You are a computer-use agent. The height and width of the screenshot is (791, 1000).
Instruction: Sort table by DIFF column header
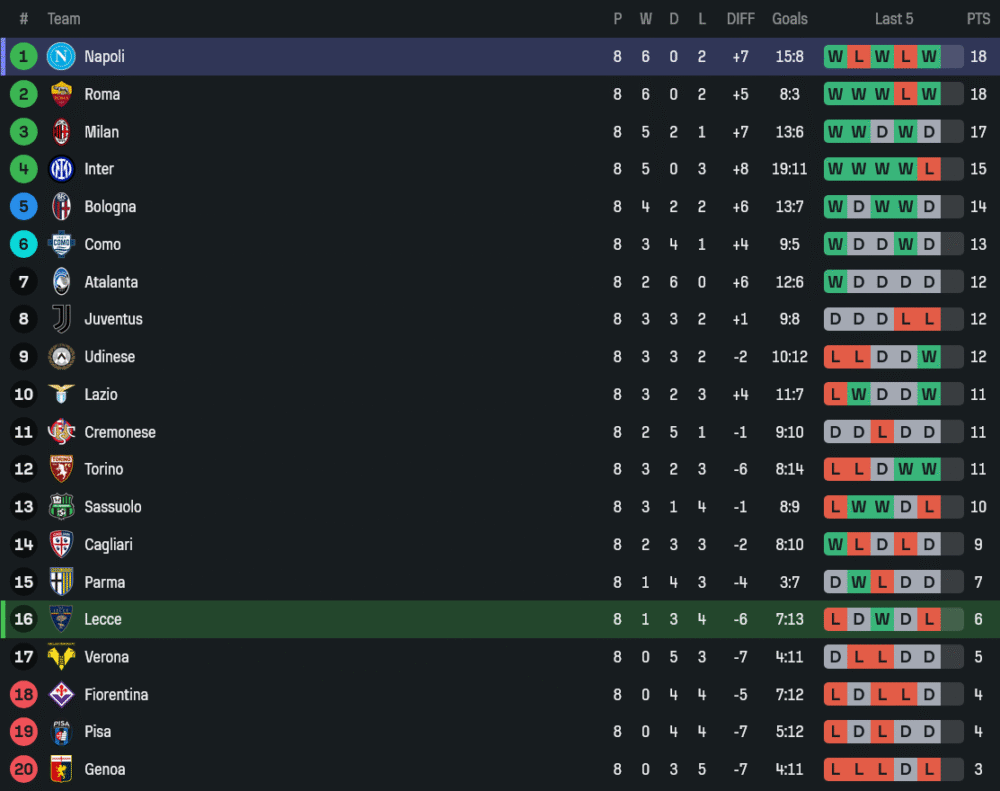[x=740, y=19]
